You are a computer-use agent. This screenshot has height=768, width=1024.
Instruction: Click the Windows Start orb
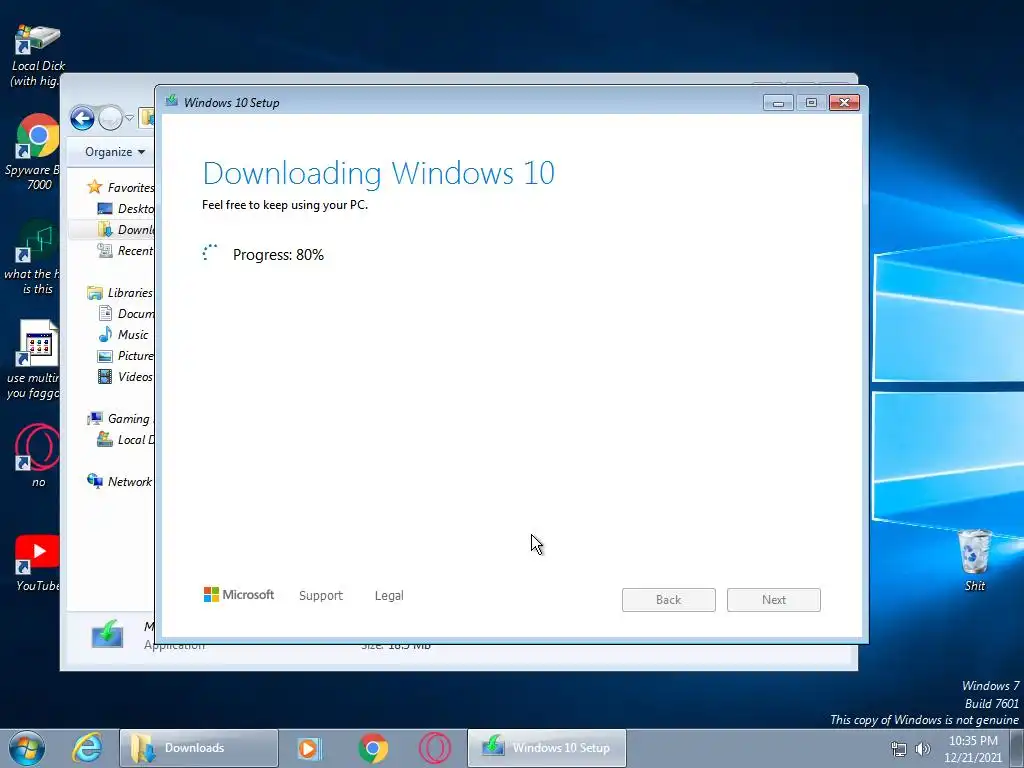click(27, 748)
